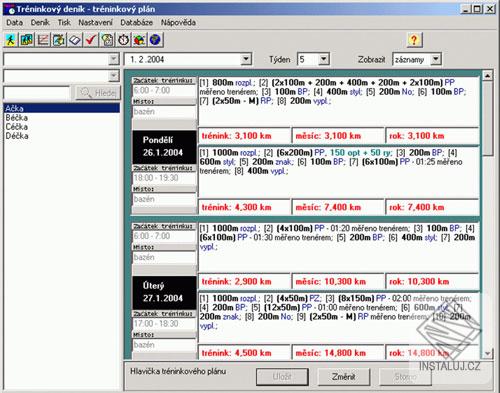Viewport: 500px width, 393px height.
Task: Click the 'trénink: 4,300 km' cell
Action: click(x=245, y=207)
